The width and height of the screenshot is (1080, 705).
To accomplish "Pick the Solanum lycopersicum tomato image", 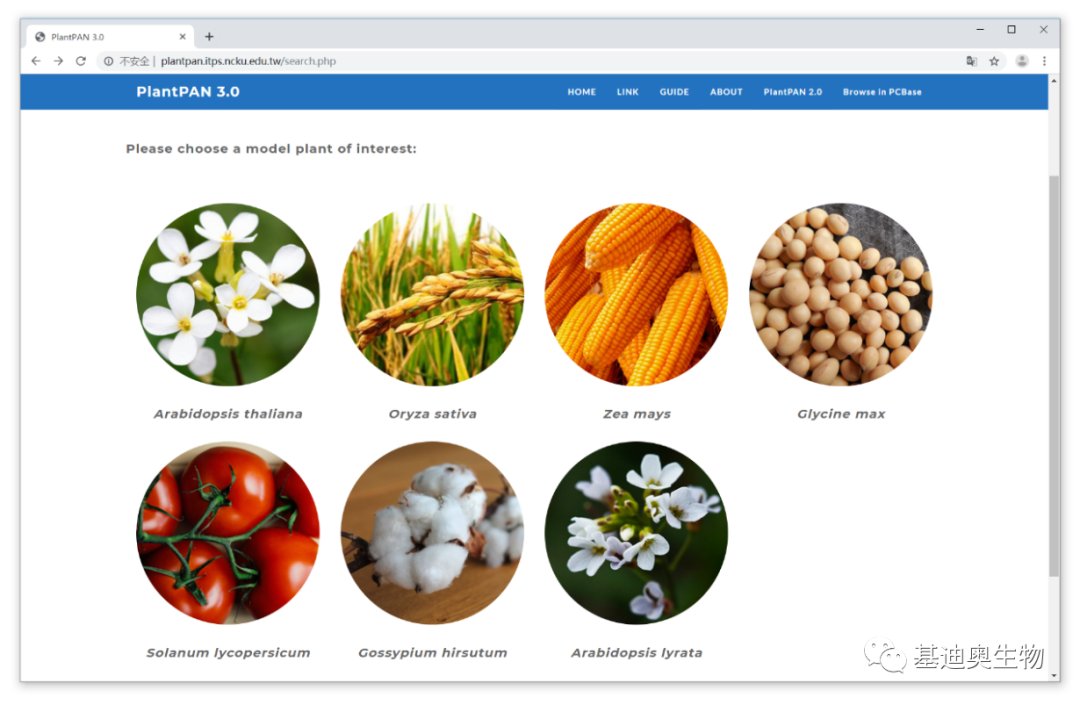I will [228, 533].
